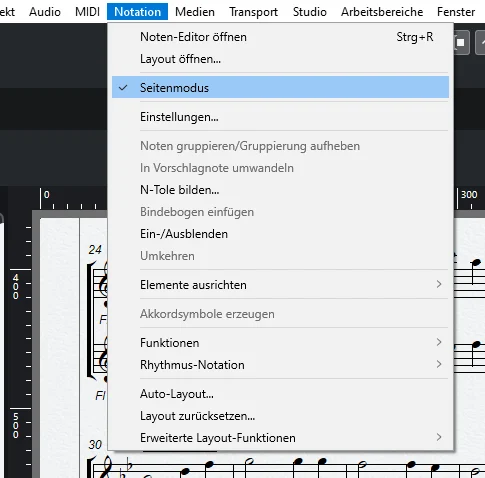Image resolution: width=485 pixels, height=478 pixels.
Task: Open the Arbeitsbereiche menu
Action: point(382,12)
